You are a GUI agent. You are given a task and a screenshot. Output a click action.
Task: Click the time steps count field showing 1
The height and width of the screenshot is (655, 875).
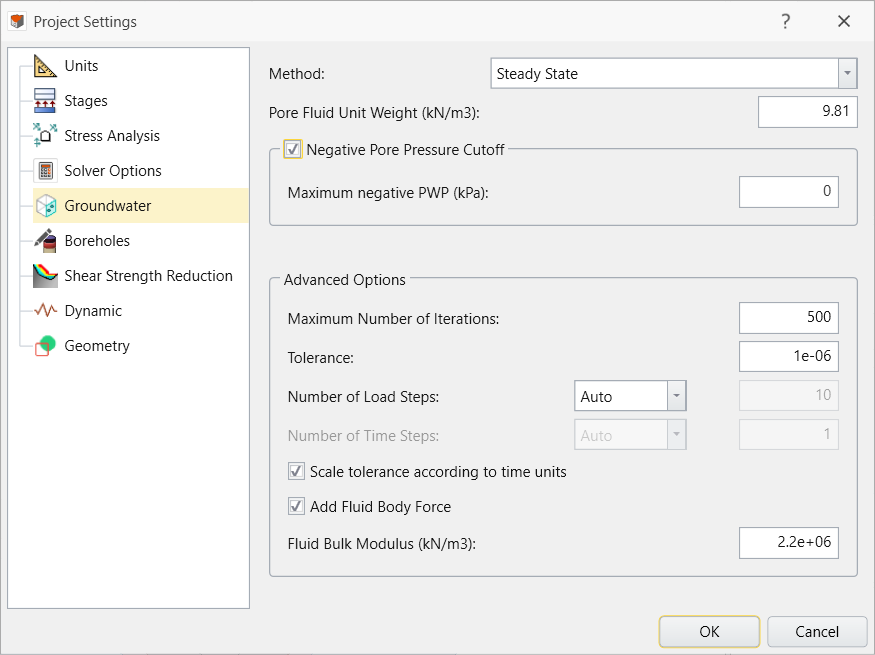click(789, 435)
